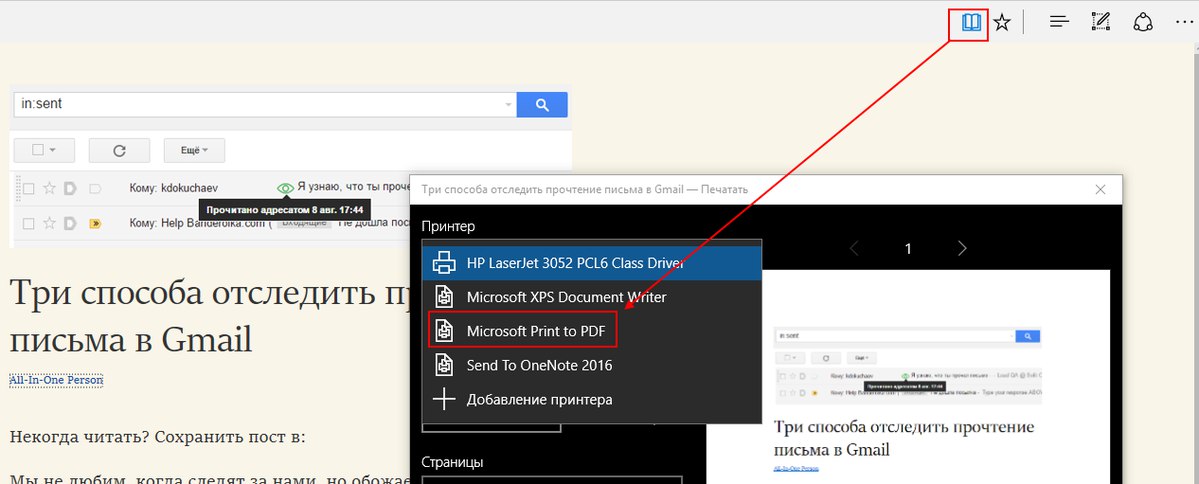Select Microsoft XPS Document Writer printer
1199x484 pixels.
coord(592,297)
